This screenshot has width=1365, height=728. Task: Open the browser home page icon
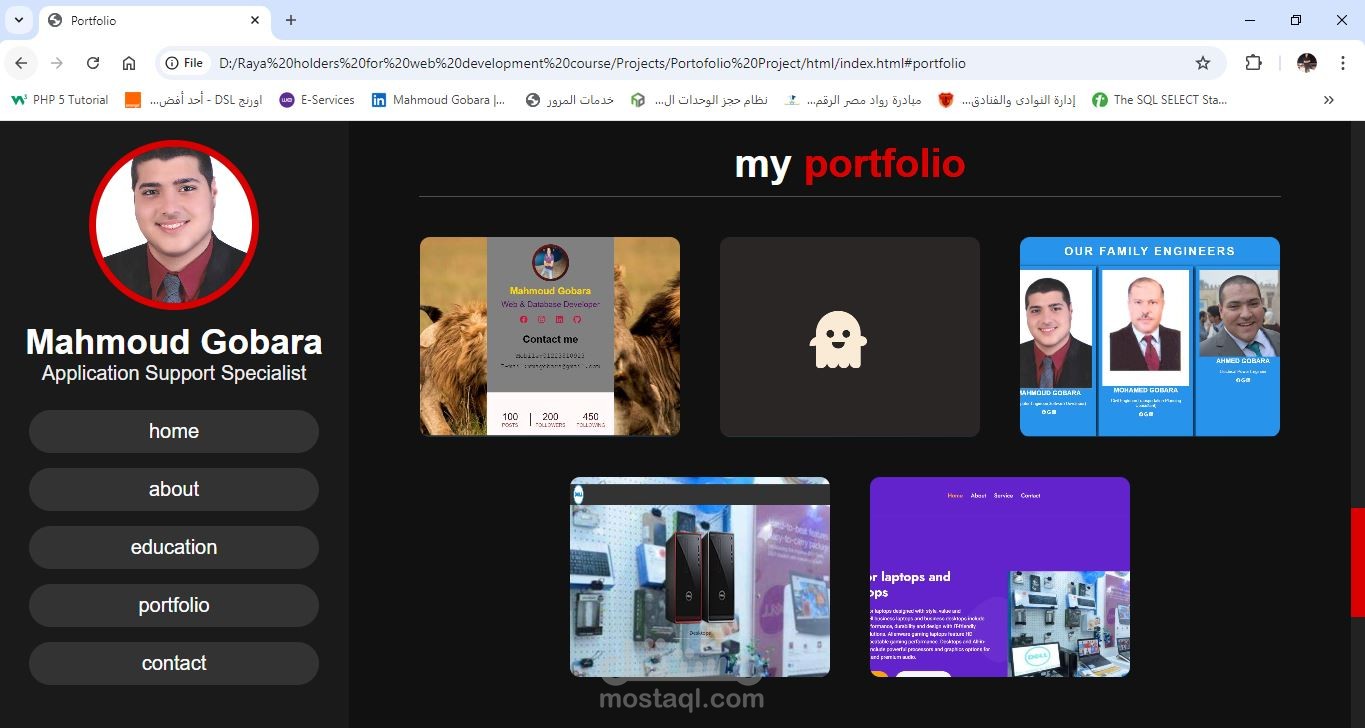coord(129,63)
